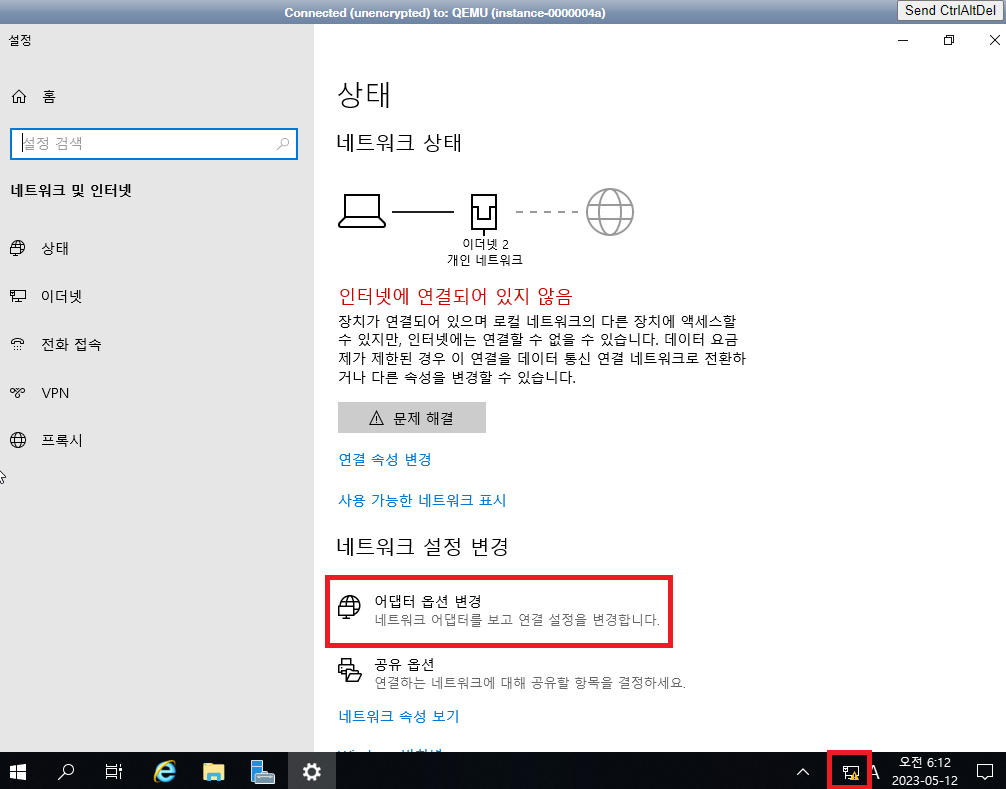The width and height of the screenshot is (1006, 789).
Task: Click the 프록시 globe icon in sidebar
Action: (18, 440)
